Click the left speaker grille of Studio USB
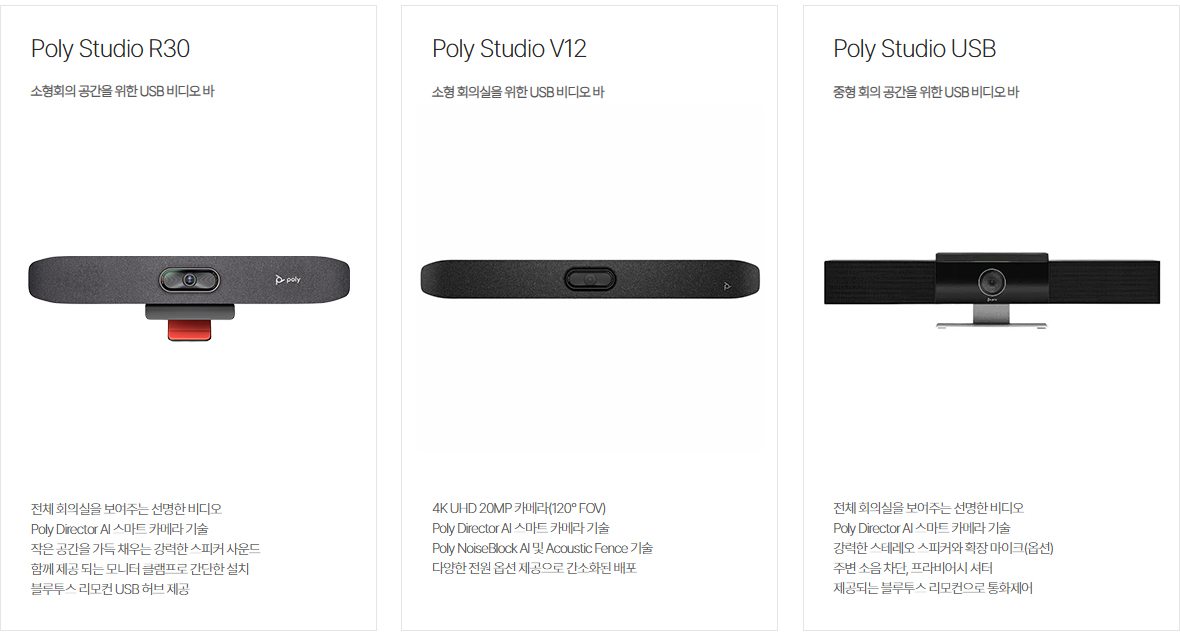 pyautogui.click(x=880, y=282)
